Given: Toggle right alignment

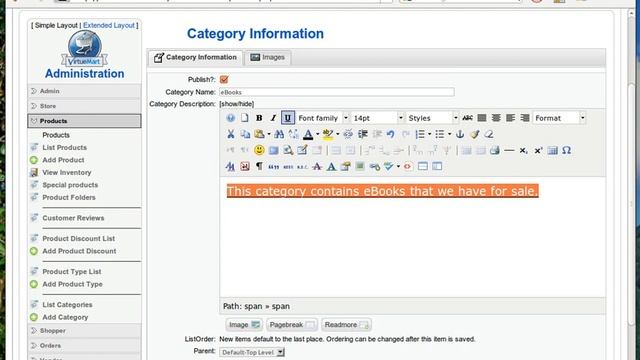Looking at the screenshot, I should (525, 118).
